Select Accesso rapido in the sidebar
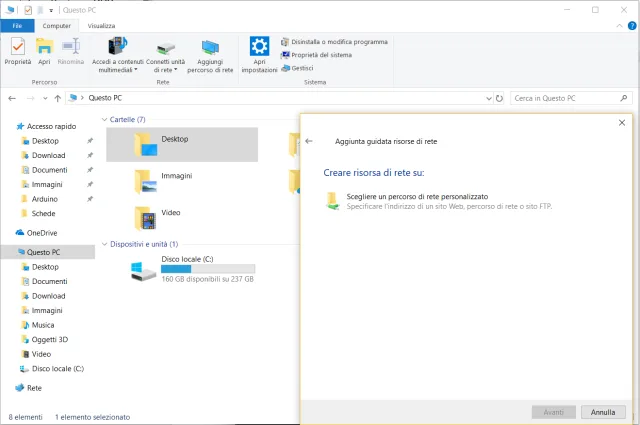 46,126
